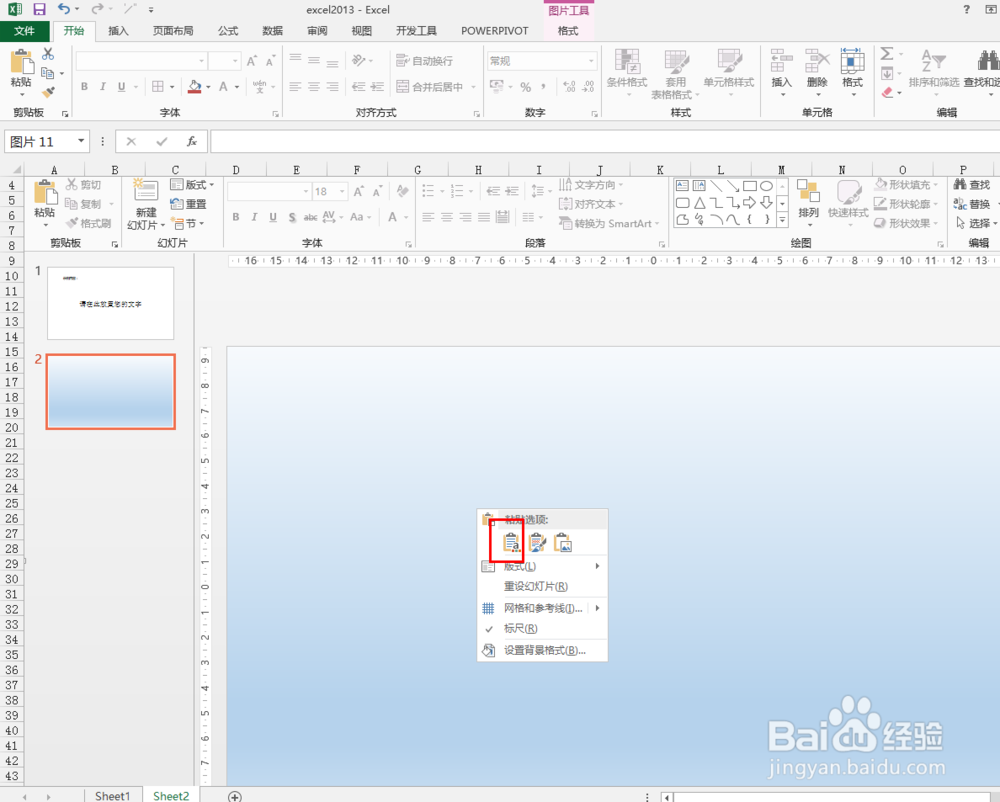The image size is (1000, 802).
Task: Click the Excel clear eraser icon
Action: pos(887,92)
